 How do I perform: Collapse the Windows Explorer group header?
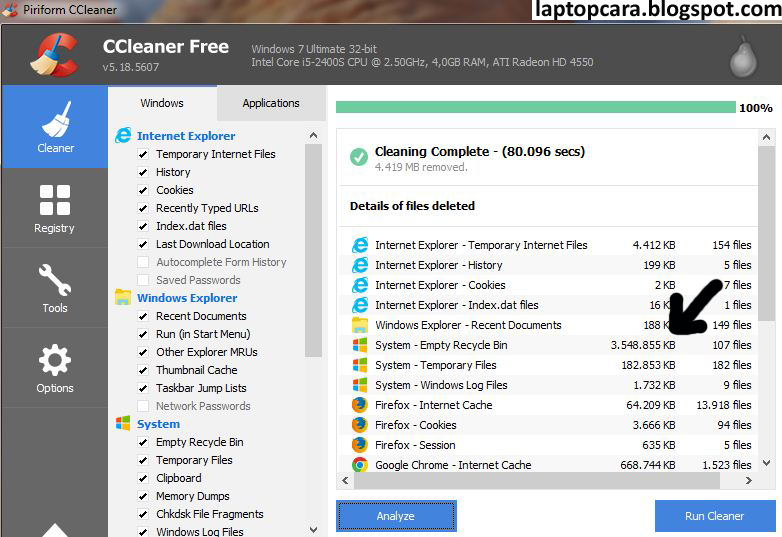187,298
